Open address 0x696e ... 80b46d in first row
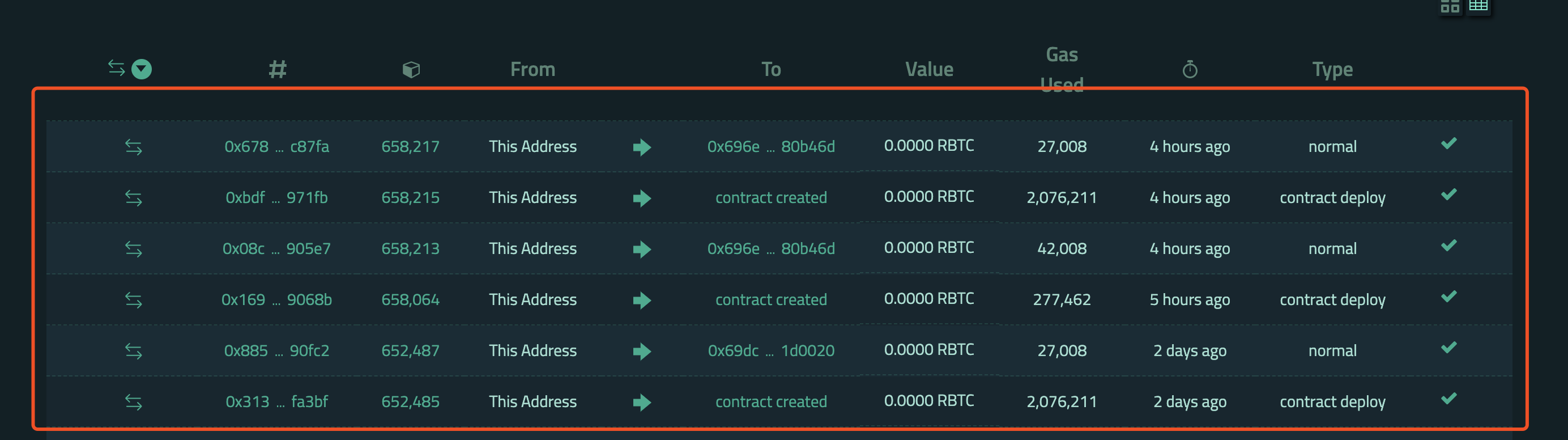Viewport: 1568px width, 440px height. point(770,147)
